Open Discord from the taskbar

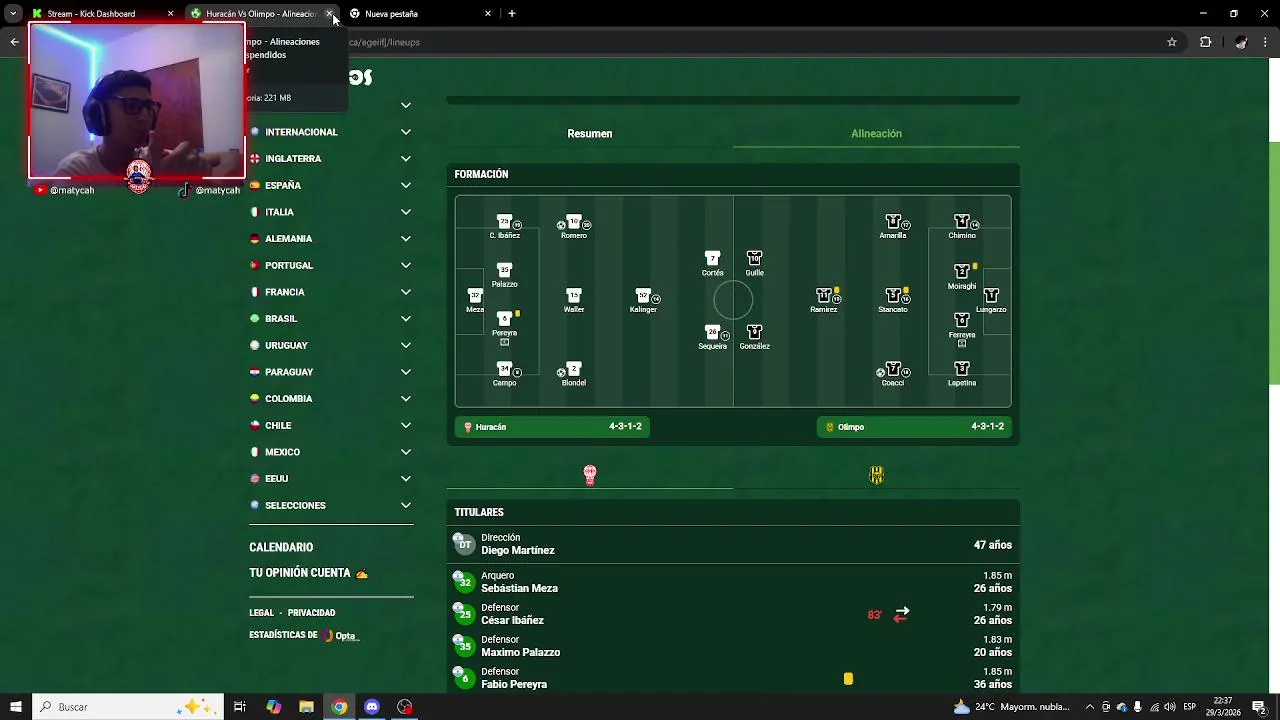372,707
